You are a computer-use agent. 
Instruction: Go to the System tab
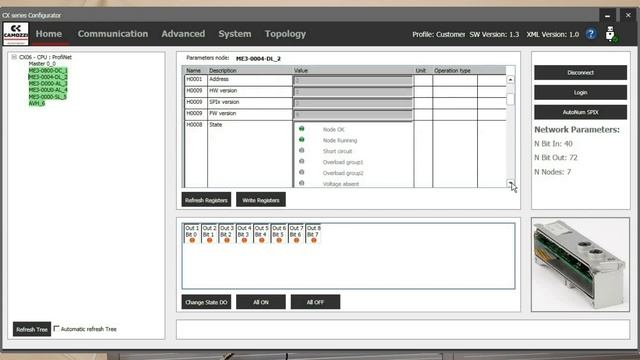[235, 34]
